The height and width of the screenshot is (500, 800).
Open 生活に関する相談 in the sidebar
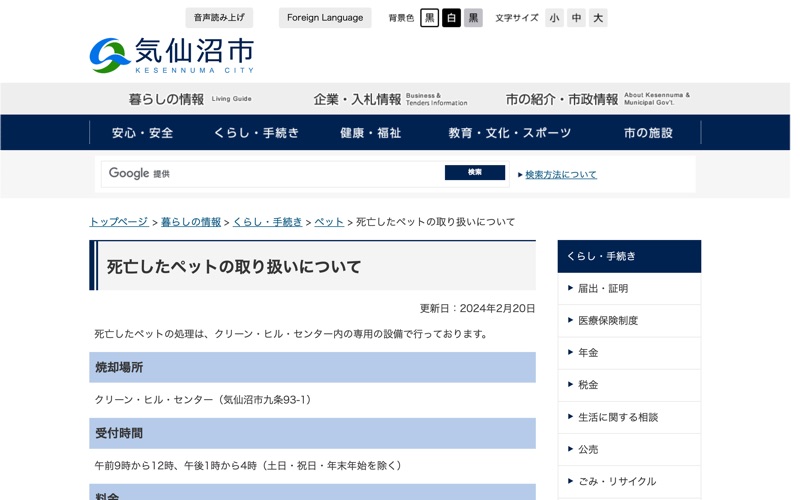(x=629, y=417)
